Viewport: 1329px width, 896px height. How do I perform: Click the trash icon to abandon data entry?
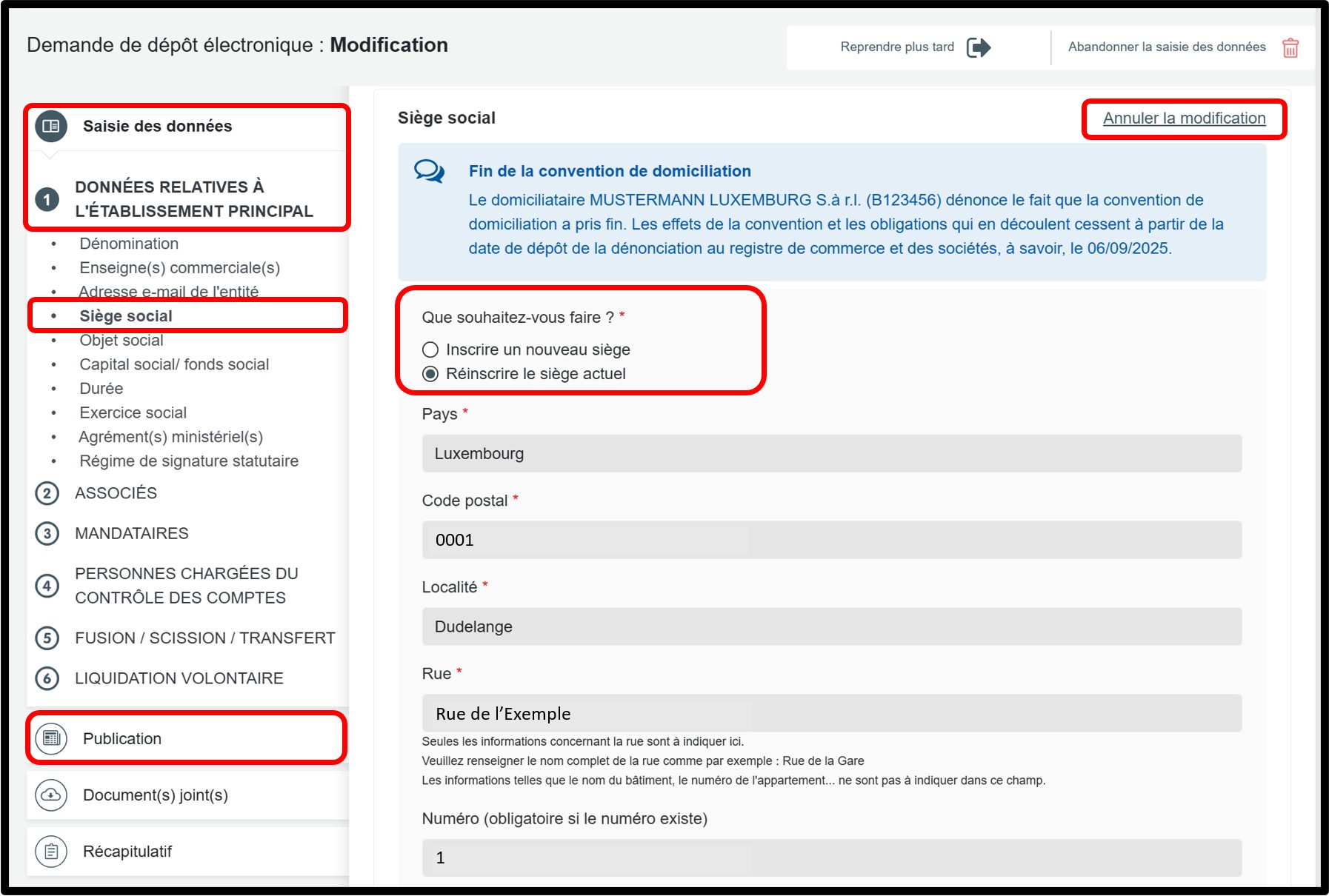(1290, 47)
